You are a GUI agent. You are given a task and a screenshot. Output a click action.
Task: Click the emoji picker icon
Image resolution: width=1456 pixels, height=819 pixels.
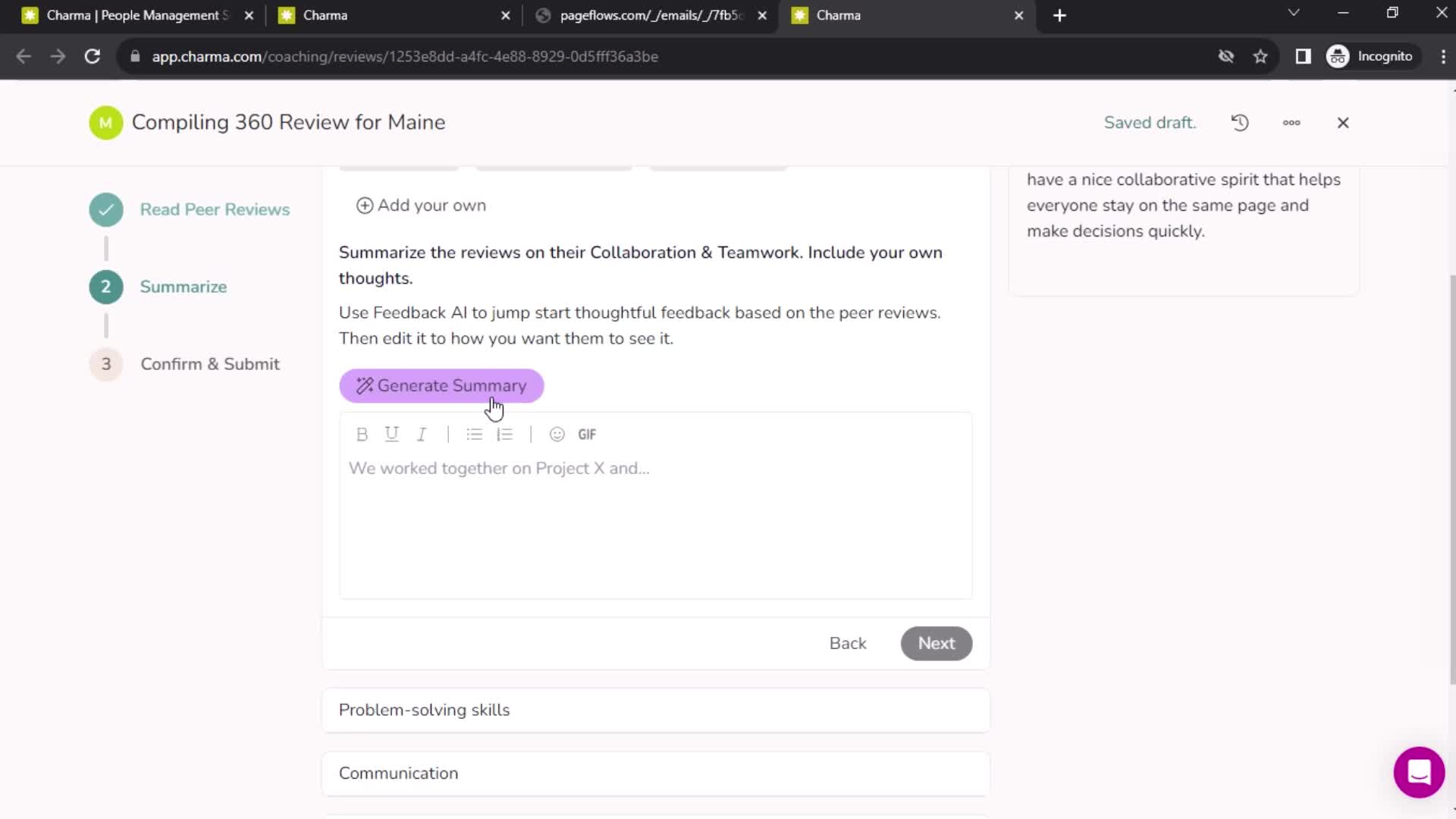pyautogui.click(x=557, y=434)
